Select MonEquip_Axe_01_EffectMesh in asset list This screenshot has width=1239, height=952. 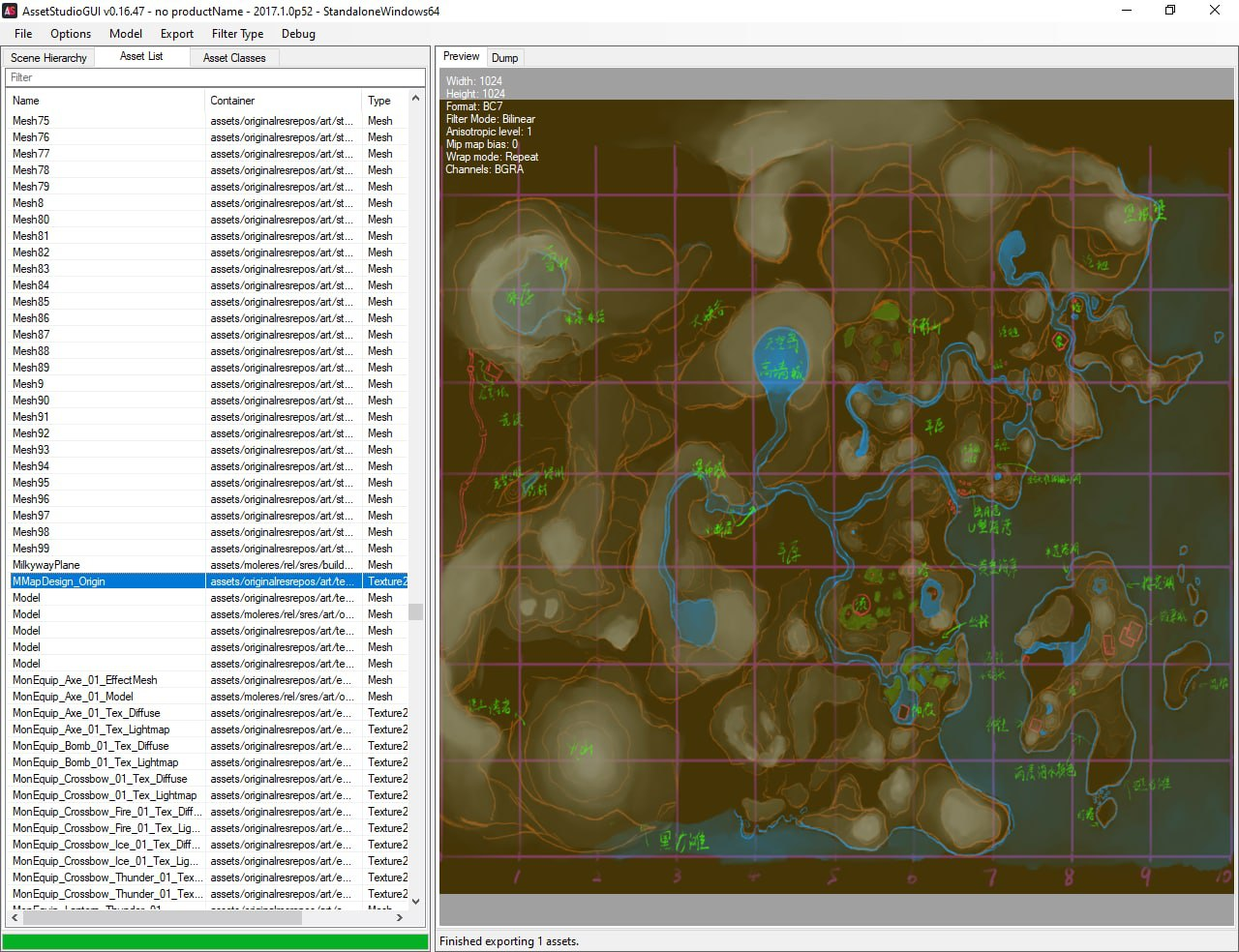point(84,680)
